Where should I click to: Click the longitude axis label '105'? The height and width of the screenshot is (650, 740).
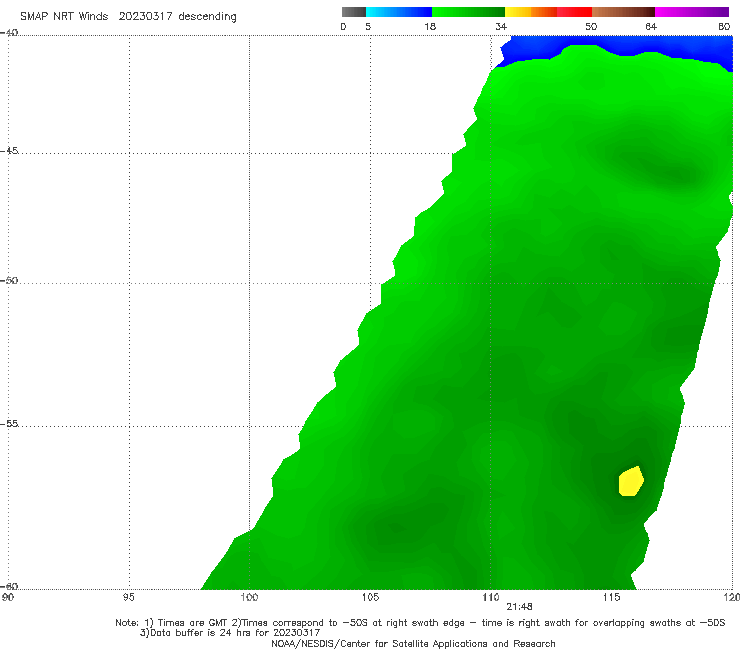[370, 598]
